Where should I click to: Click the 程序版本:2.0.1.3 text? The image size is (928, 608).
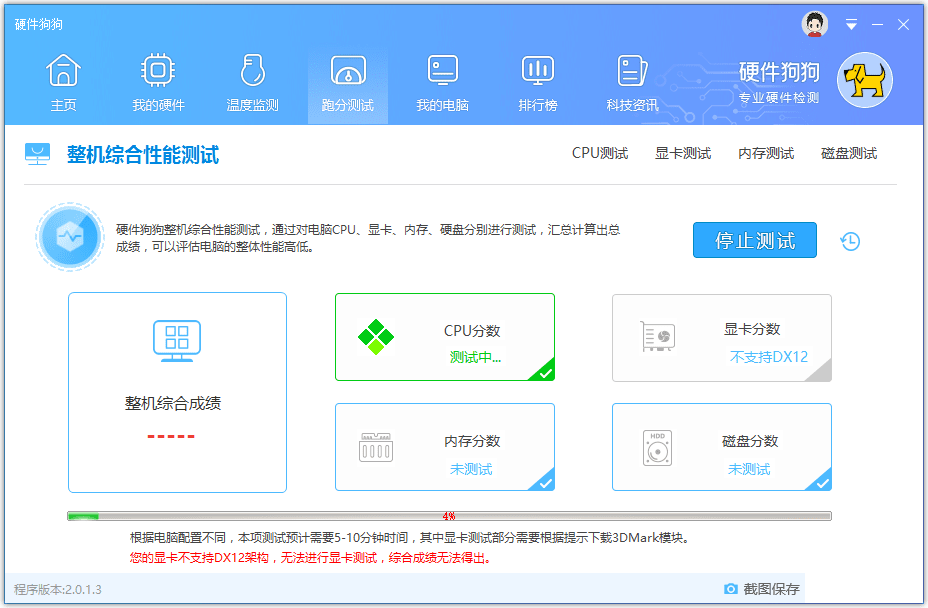point(57,590)
